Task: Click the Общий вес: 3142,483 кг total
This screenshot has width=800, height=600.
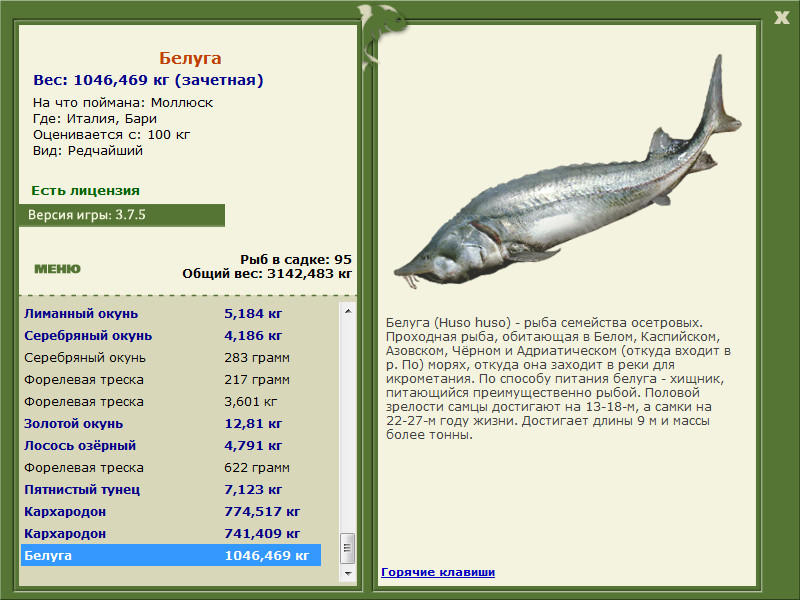Action: tap(267, 273)
